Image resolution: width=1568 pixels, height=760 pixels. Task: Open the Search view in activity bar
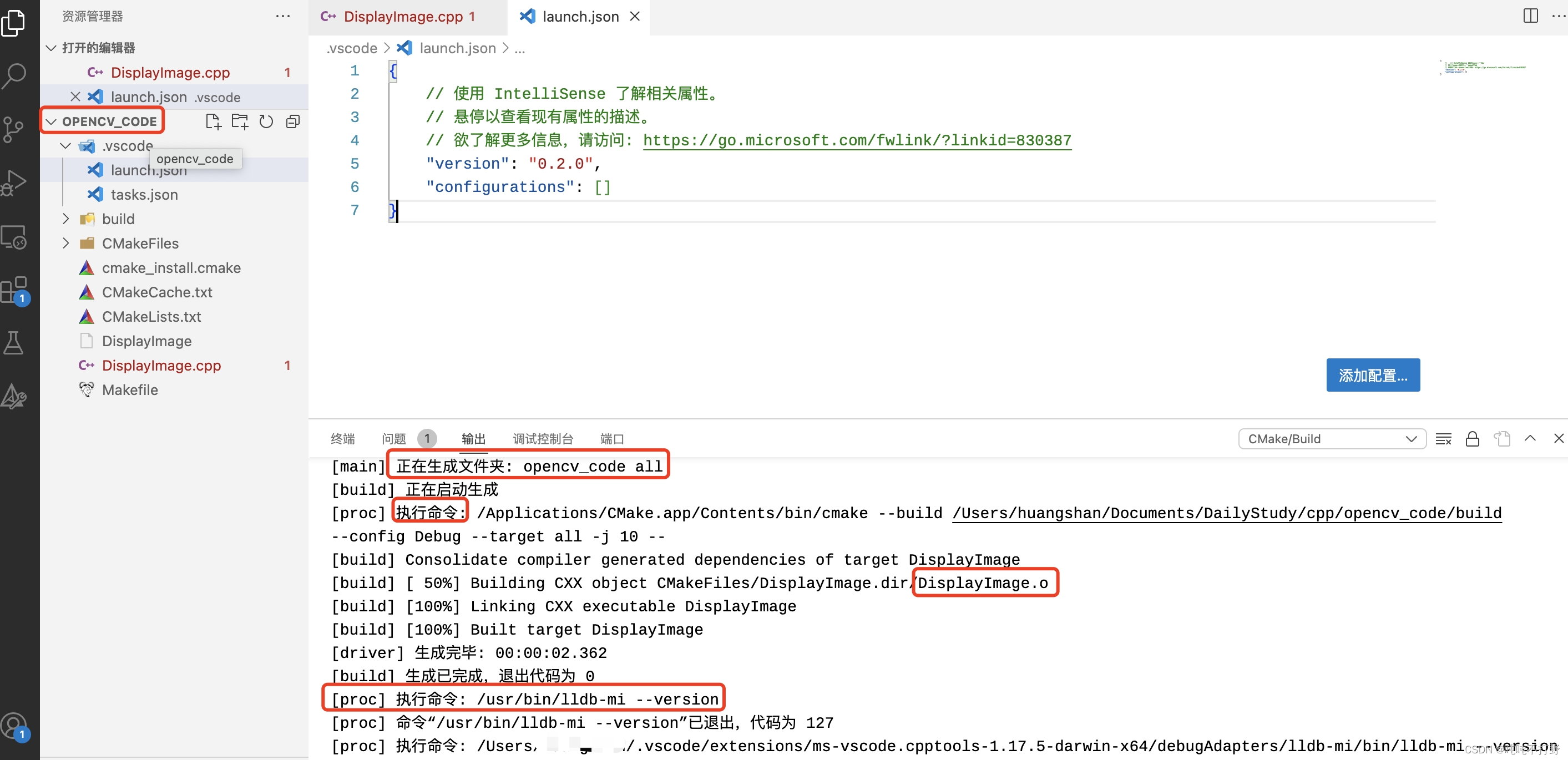13,75
